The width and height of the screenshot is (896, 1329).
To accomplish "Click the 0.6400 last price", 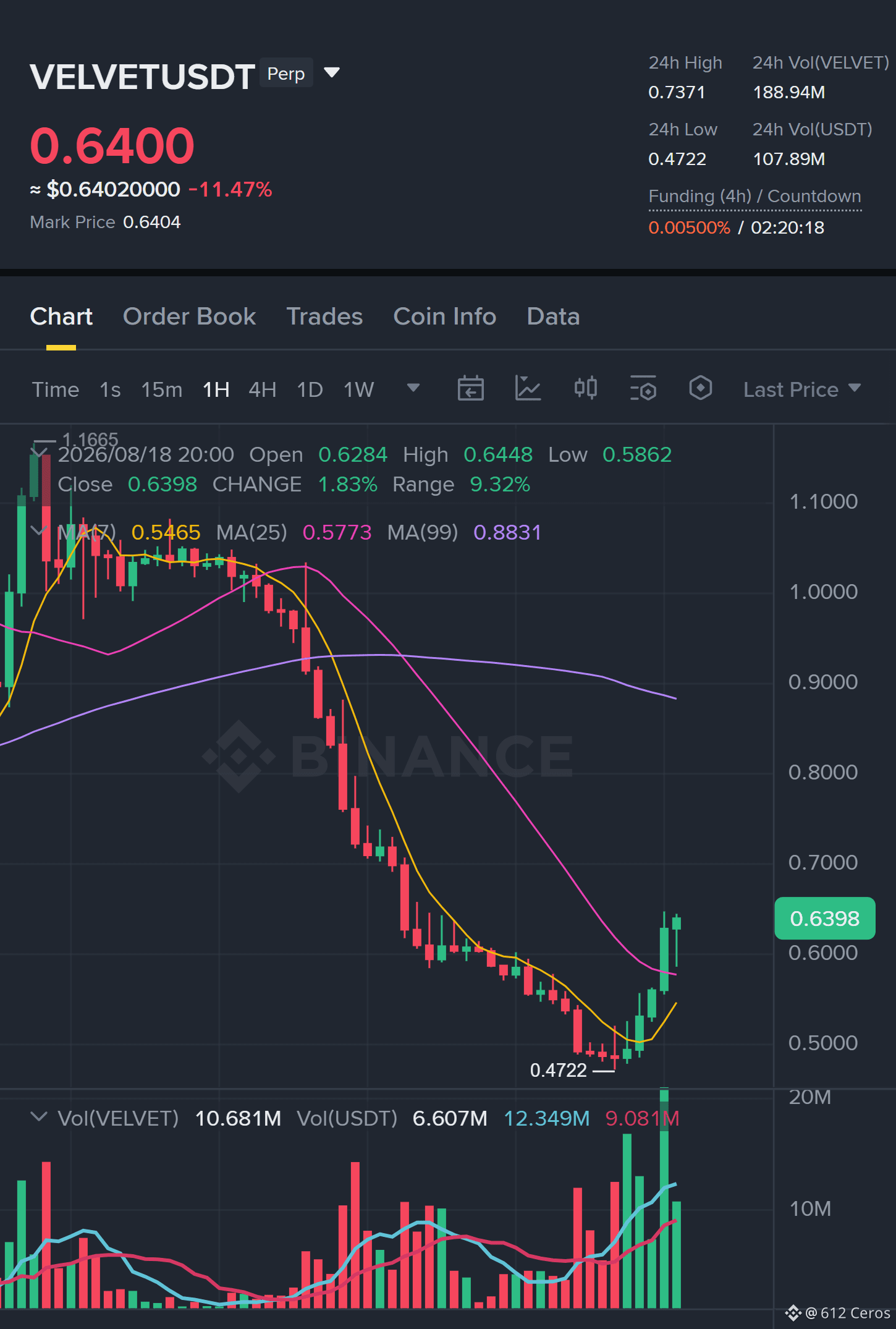I will [x=112, y=146].
